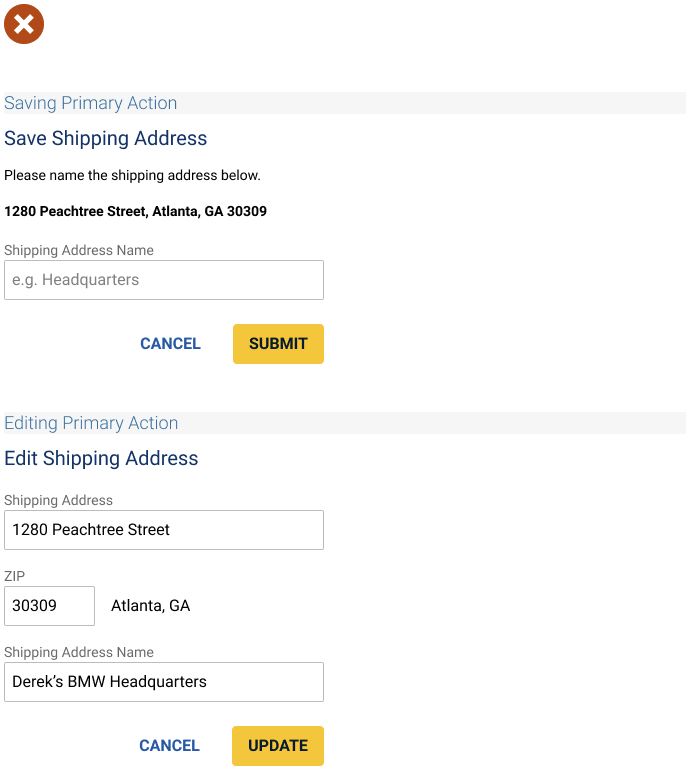This screenshot has width=691, height=779.
Task: Click the Derek's BMW Headquarters name field
Action: (164, 682)
